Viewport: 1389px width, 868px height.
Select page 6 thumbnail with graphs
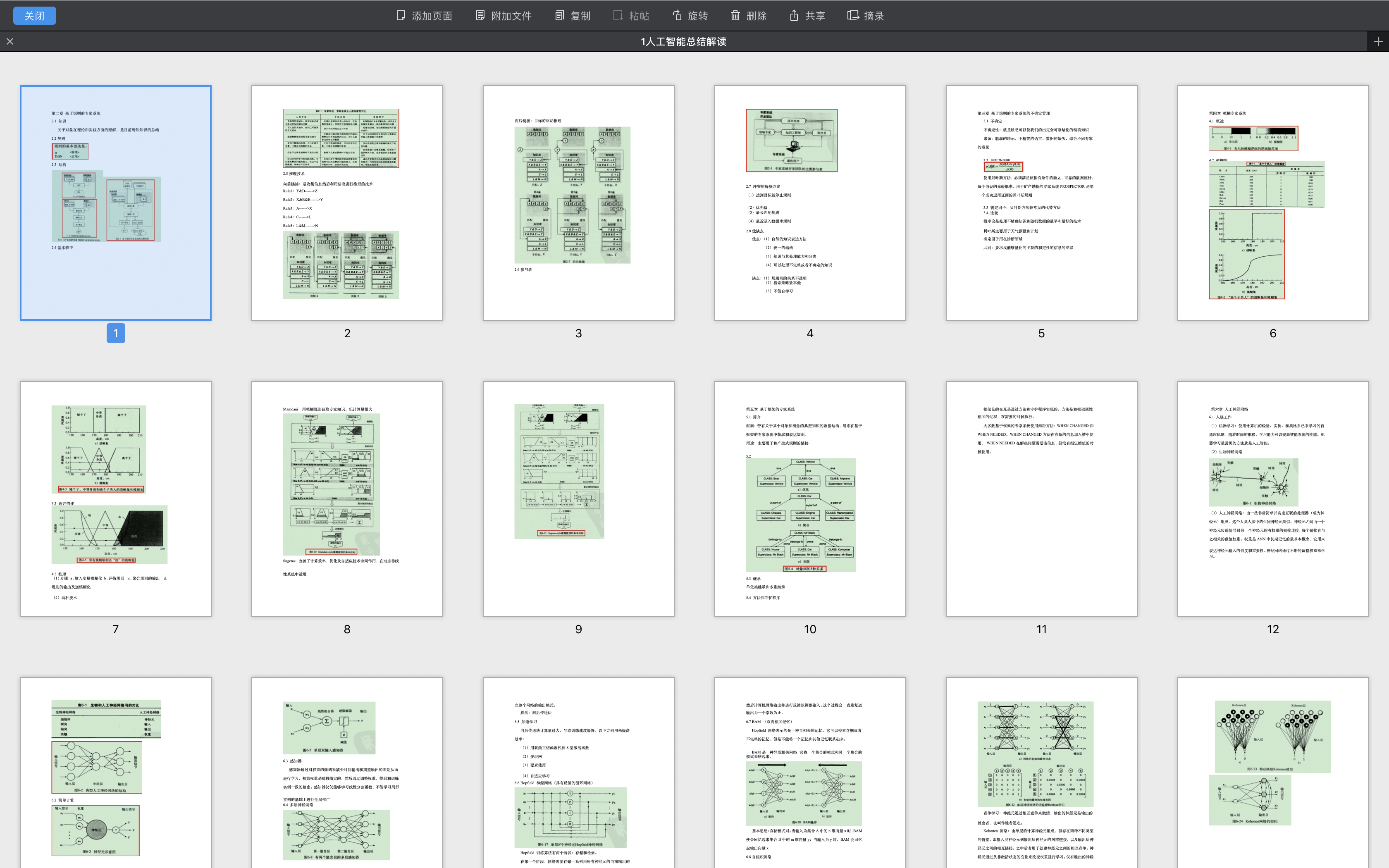[x=1272, y=203]
